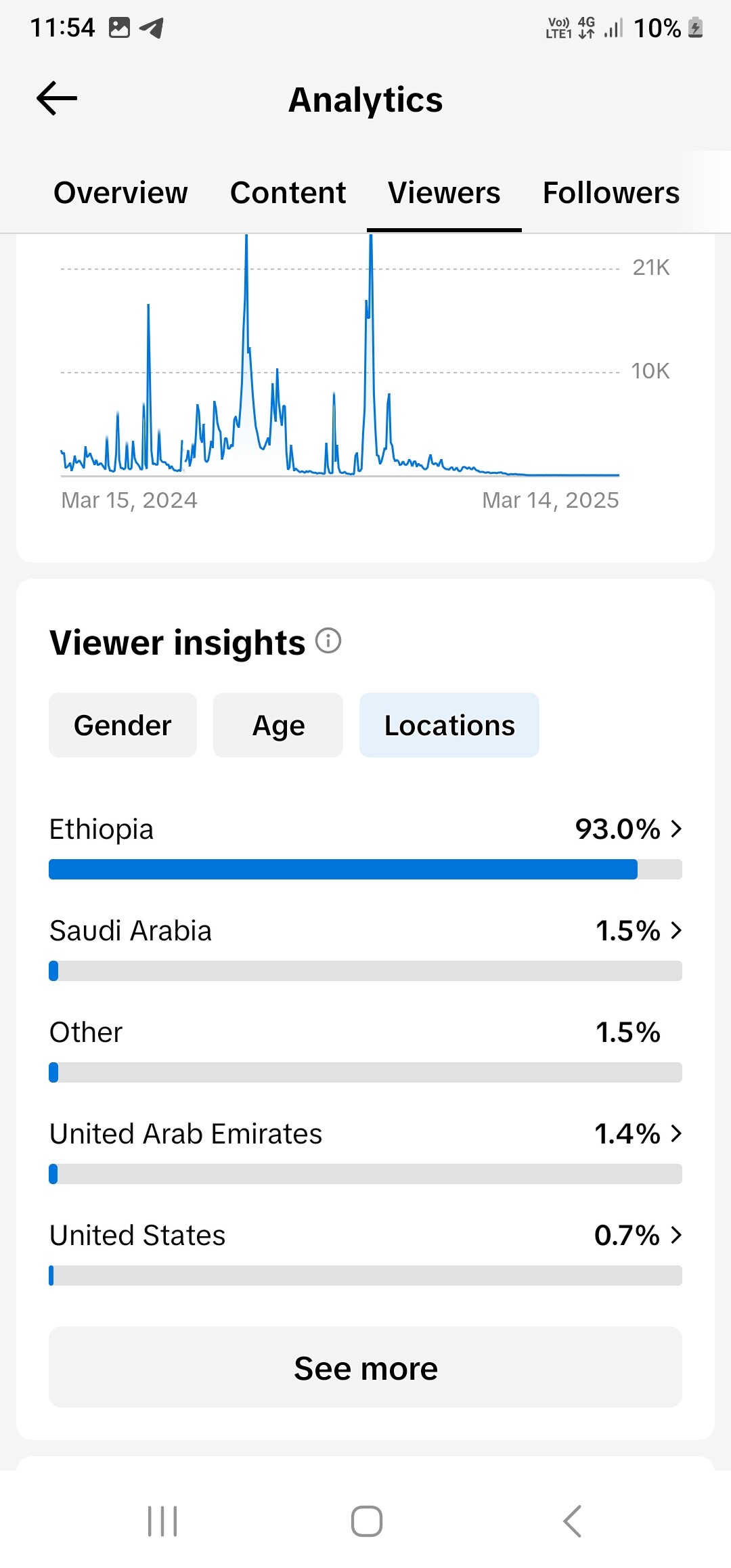Select the Gender filter chip
The image size is (731, 1568).
point(123,725)
